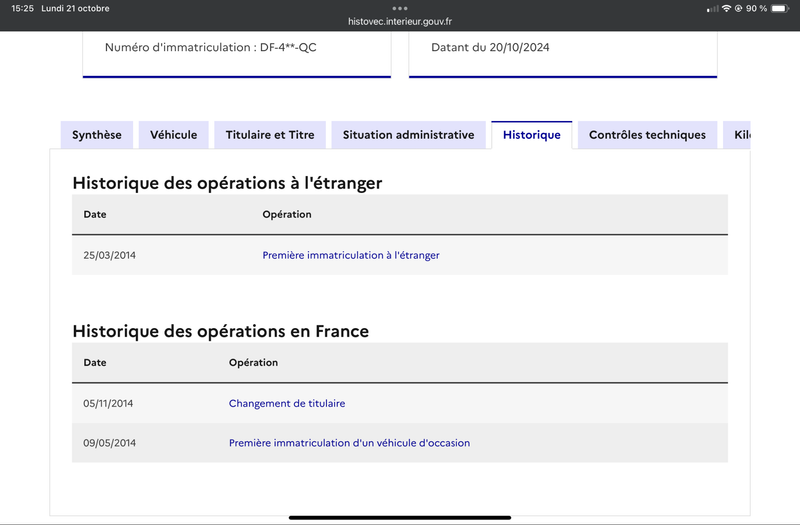Tap the orientation lock status icon
The height and width of the screenshot is (525, 800).
coord(738,8)
